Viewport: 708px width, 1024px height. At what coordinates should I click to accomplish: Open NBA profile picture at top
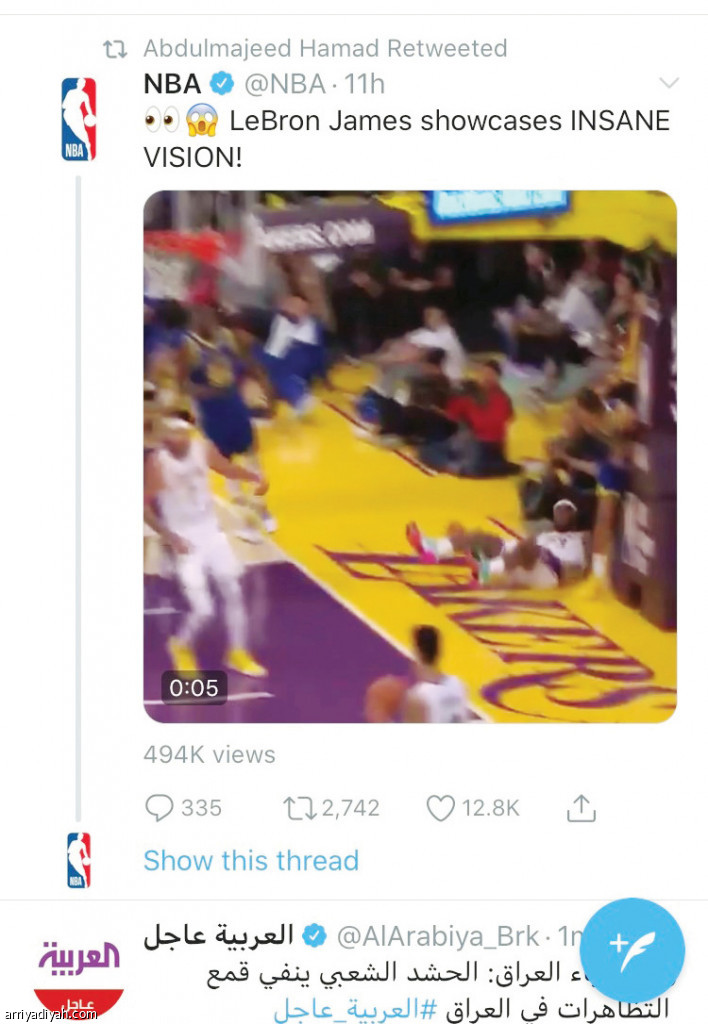(x=79, y=119)
